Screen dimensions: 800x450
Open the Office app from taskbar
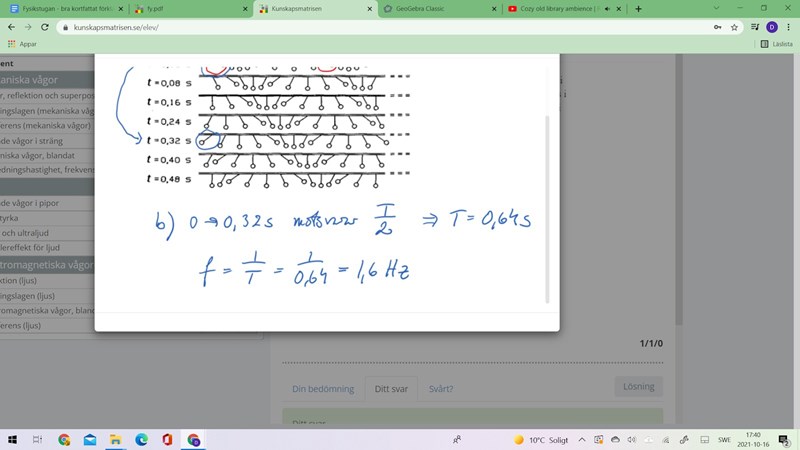pos(167,439)
